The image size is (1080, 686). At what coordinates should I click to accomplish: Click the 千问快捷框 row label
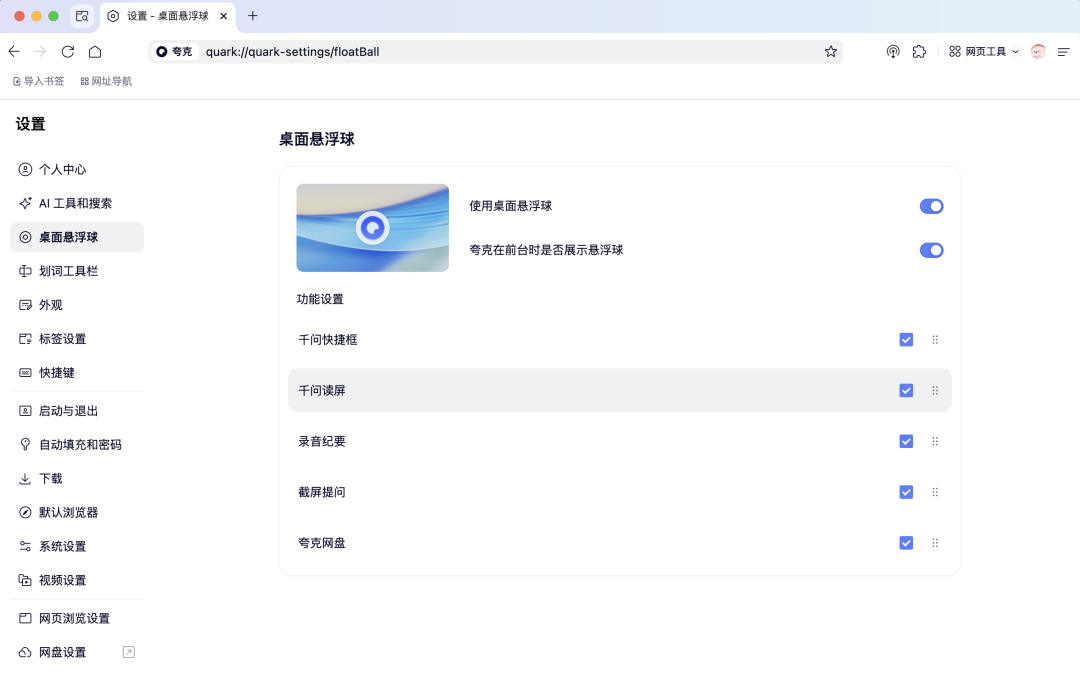coord(328,340)
